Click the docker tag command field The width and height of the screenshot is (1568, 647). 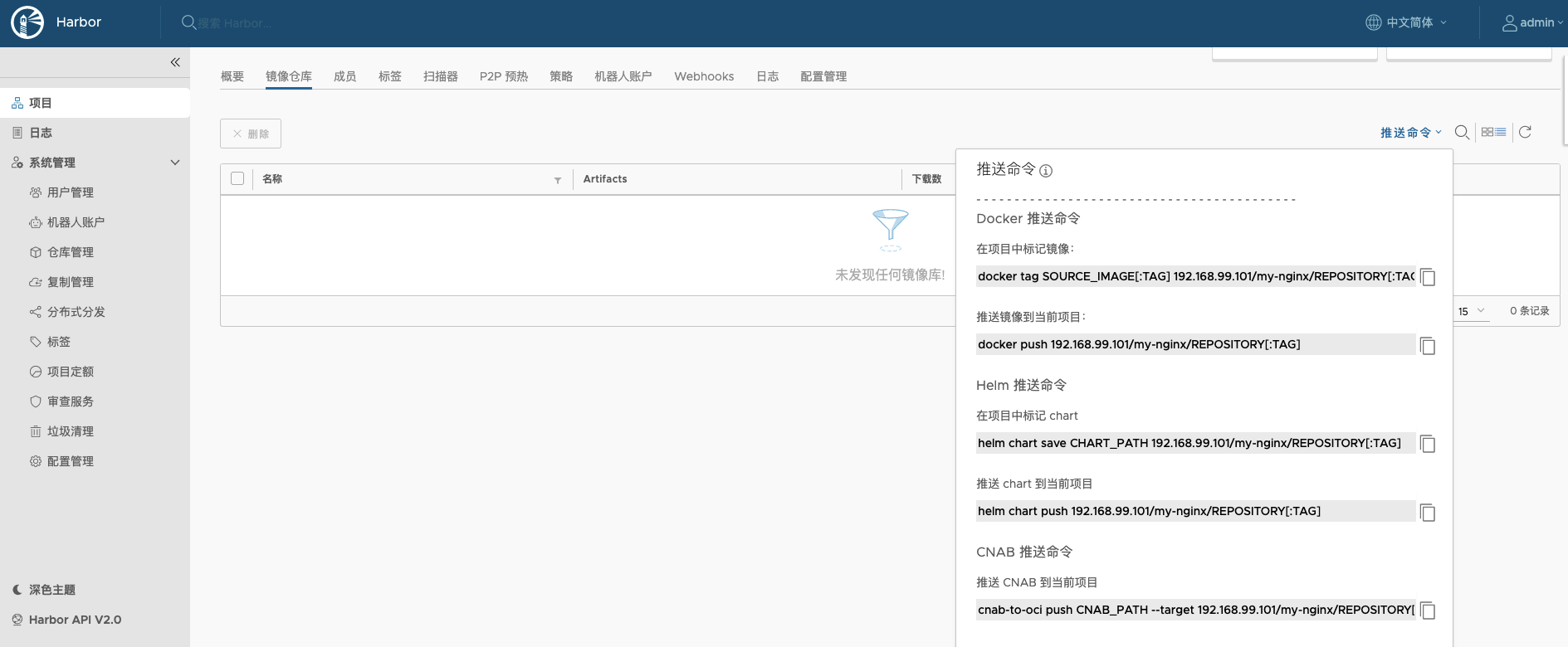(1196, 276)
